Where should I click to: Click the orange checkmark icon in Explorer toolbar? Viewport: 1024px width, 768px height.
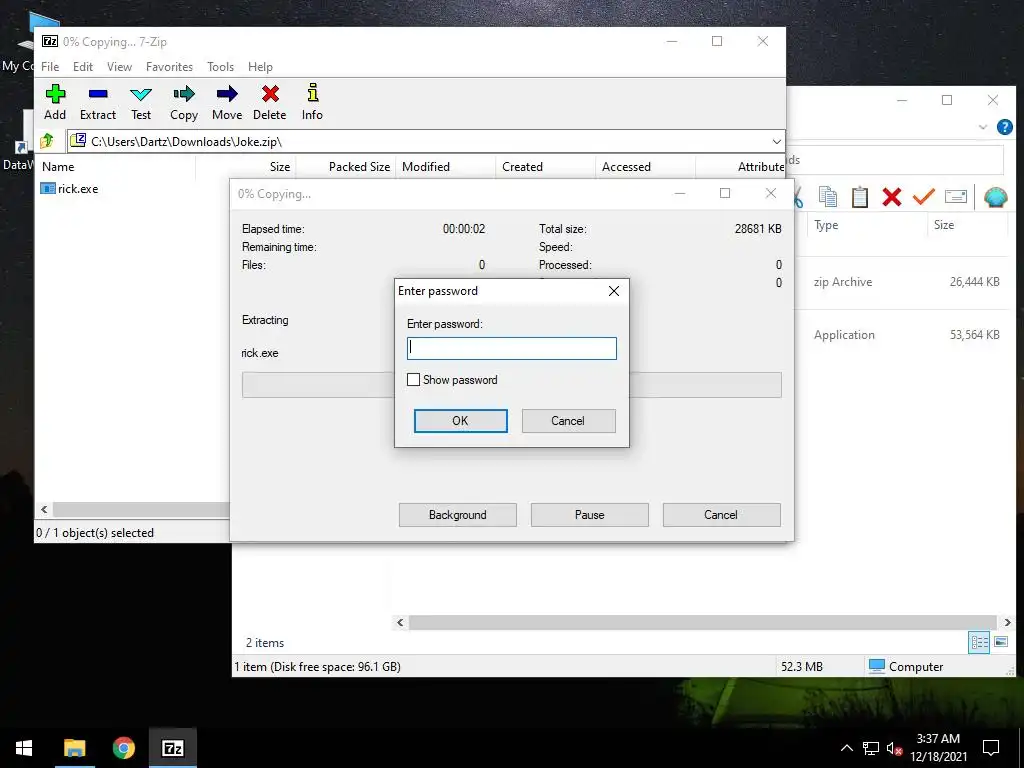pos(923,197)
